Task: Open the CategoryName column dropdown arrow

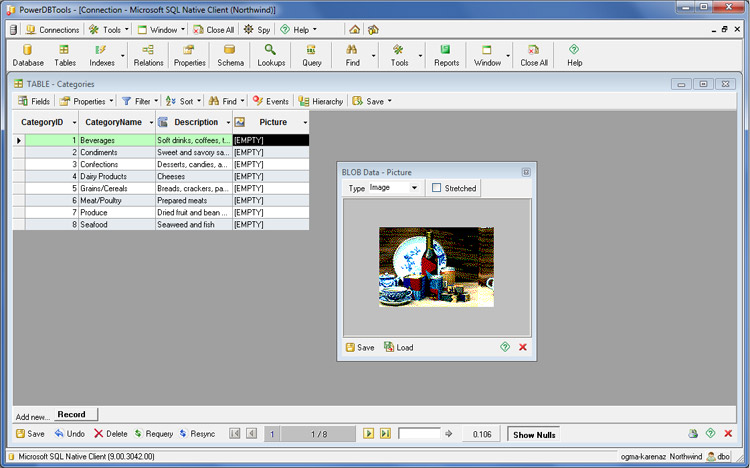Action: click(x=151, y=122)
